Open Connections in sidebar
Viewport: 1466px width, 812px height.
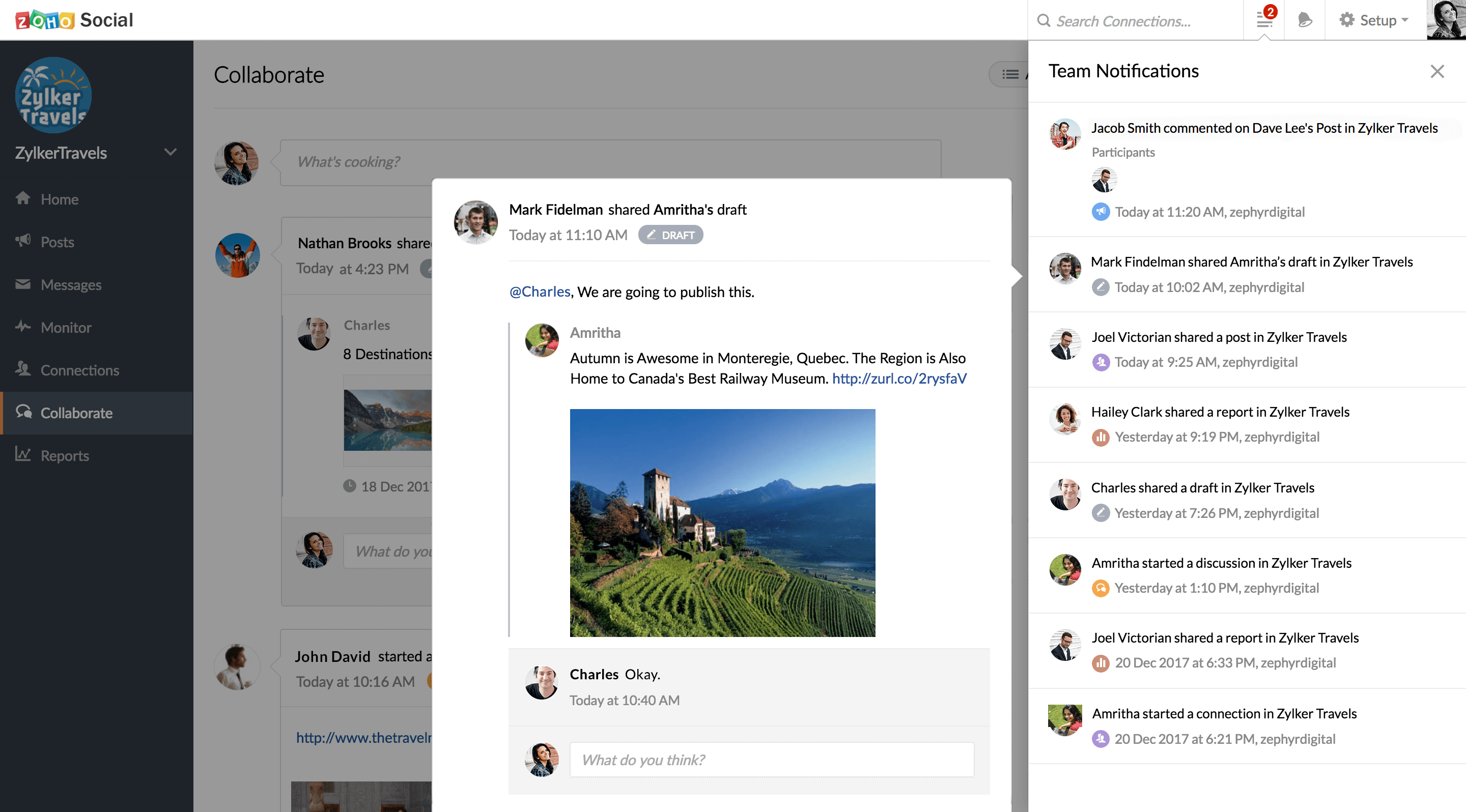(97, 369)
